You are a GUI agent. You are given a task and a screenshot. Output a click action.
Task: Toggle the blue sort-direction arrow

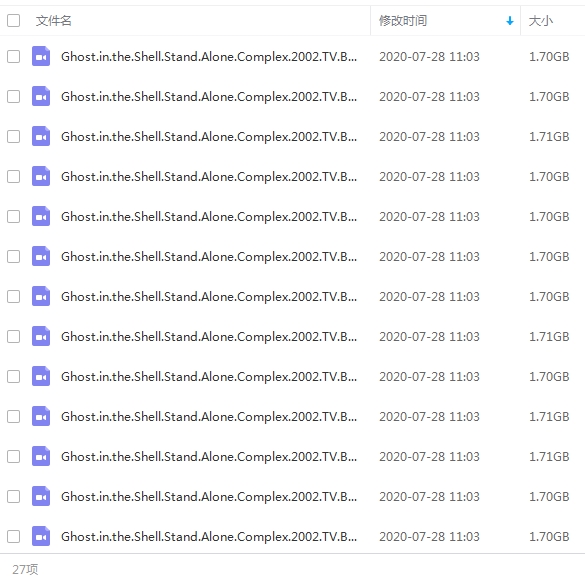tap(510, 21)
